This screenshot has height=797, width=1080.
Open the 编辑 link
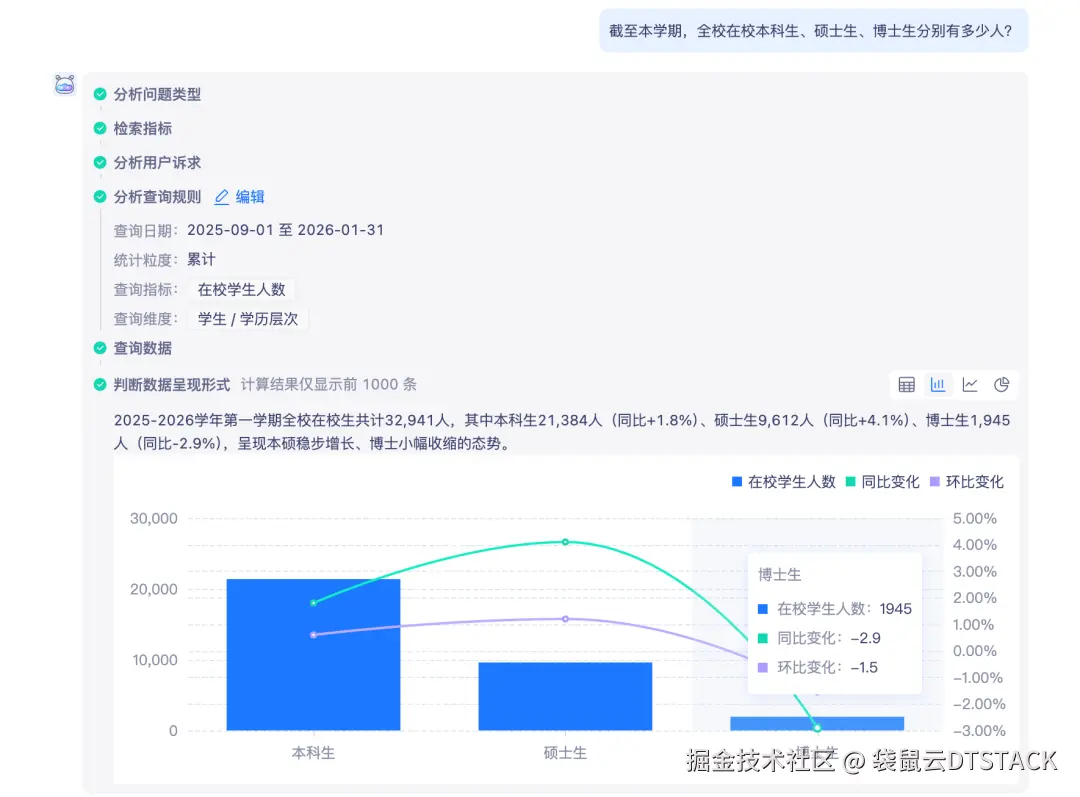(251, 196)
